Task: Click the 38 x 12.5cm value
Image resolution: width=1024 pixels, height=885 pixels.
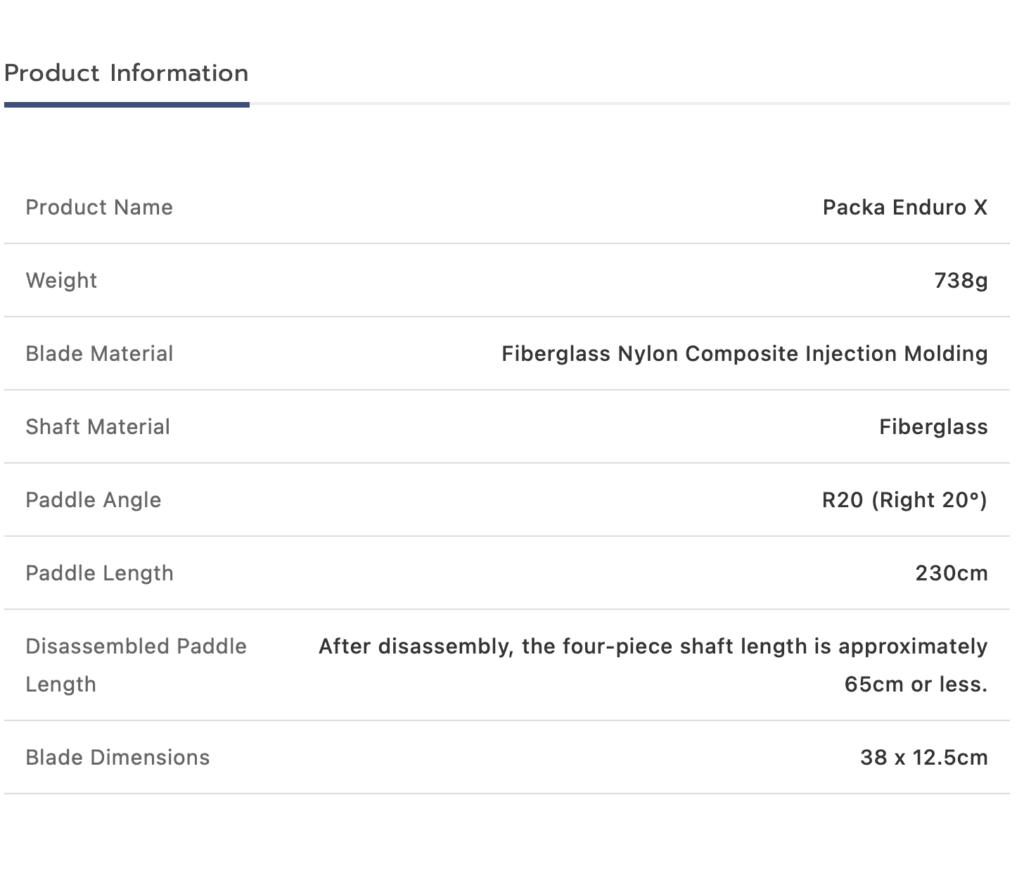Action: (923, 757)
